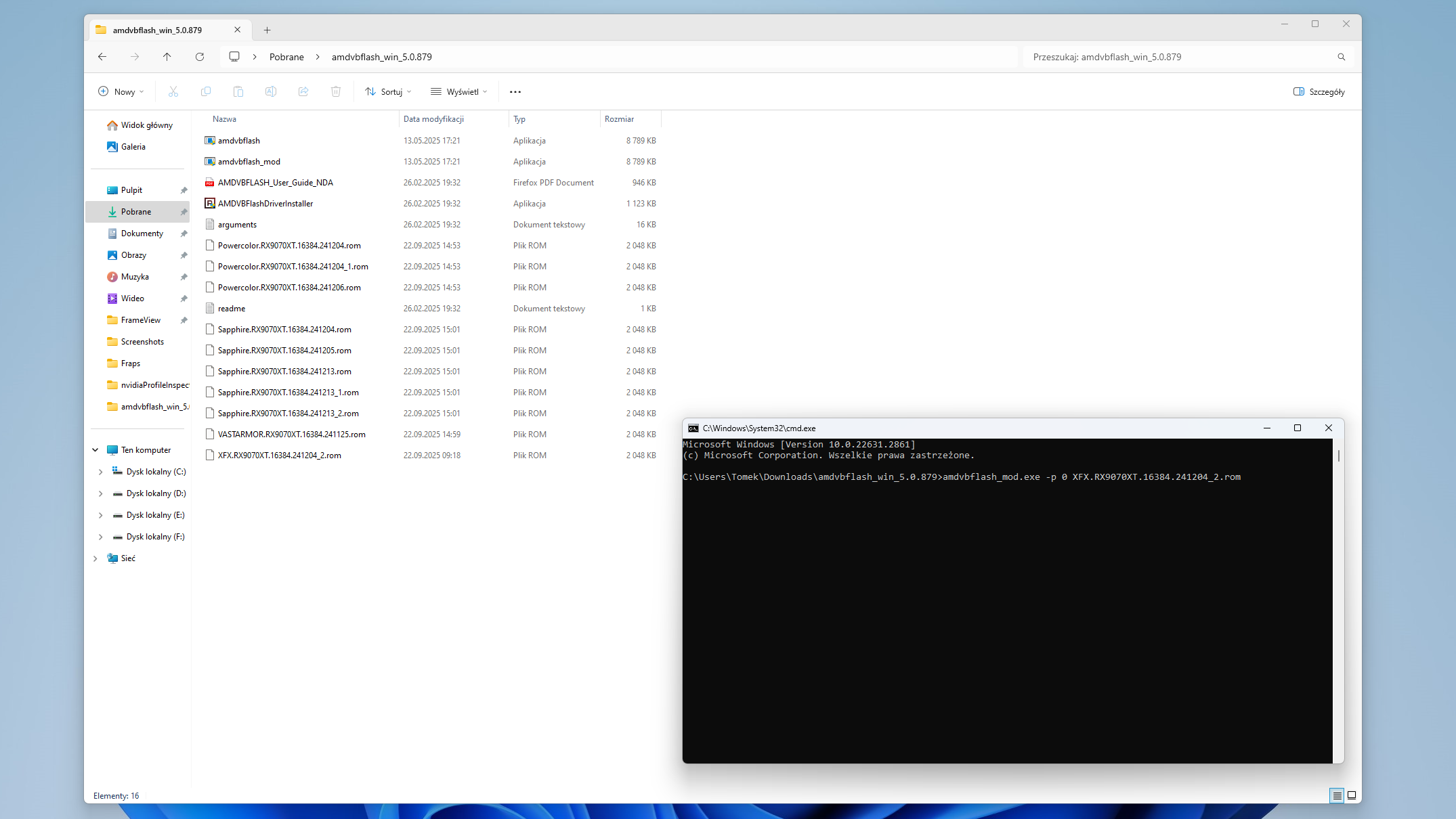
Task: Open the three-dots more options menu
Action: coord(515,91)
